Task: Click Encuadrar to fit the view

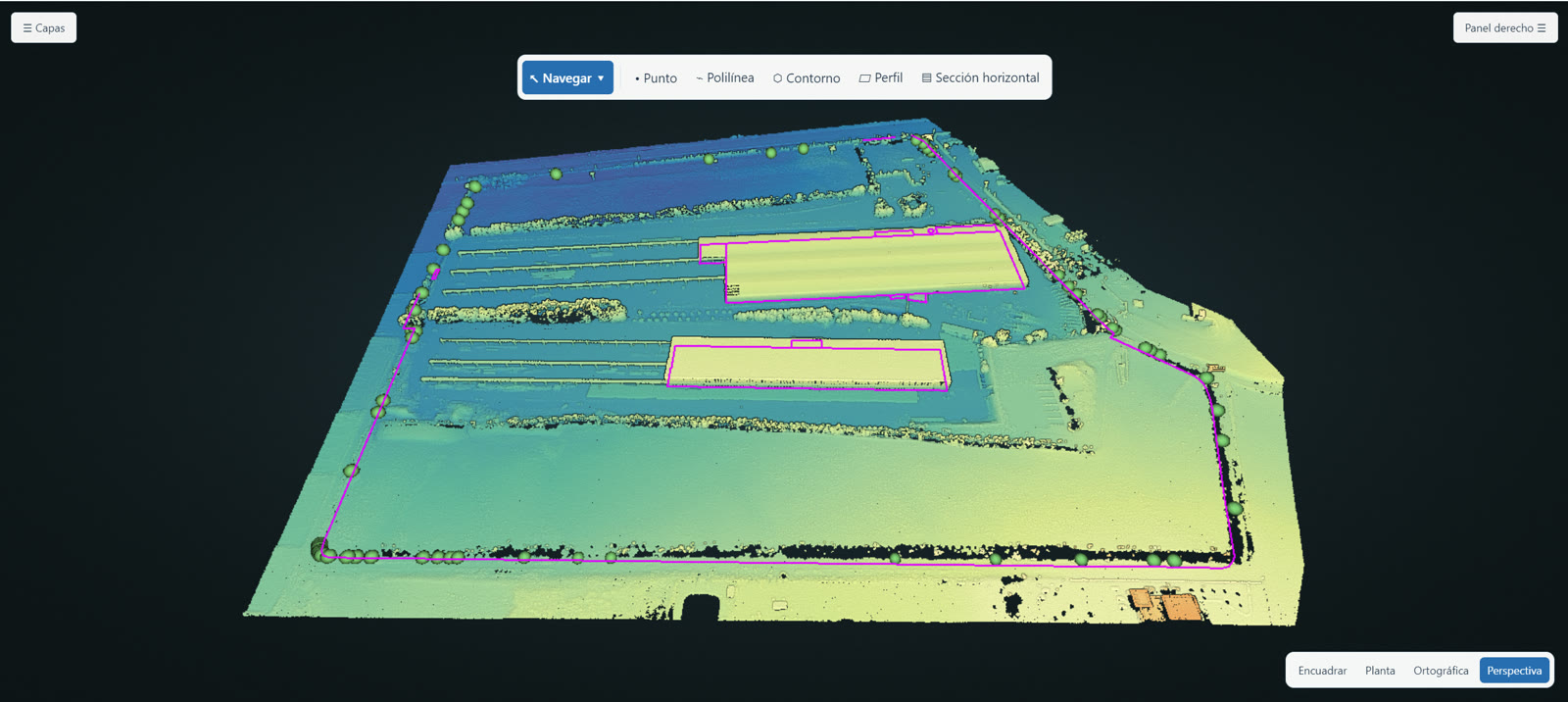Action: point(1322,671)
